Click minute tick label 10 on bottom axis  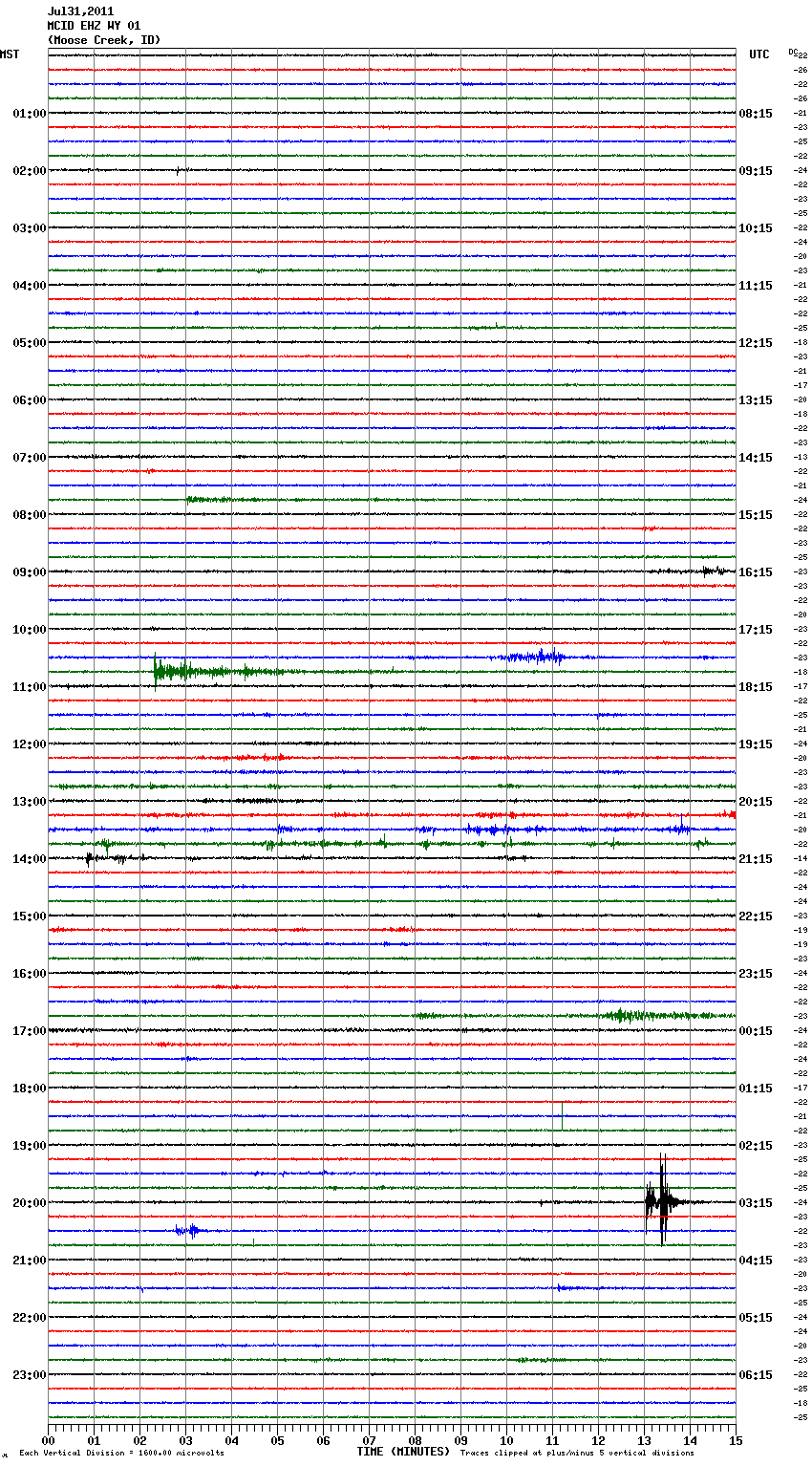(506, 1440)
